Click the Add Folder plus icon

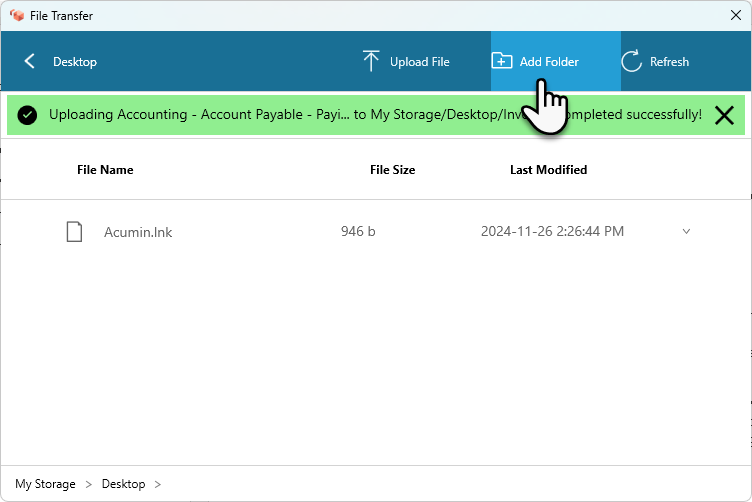click(502, 61)
